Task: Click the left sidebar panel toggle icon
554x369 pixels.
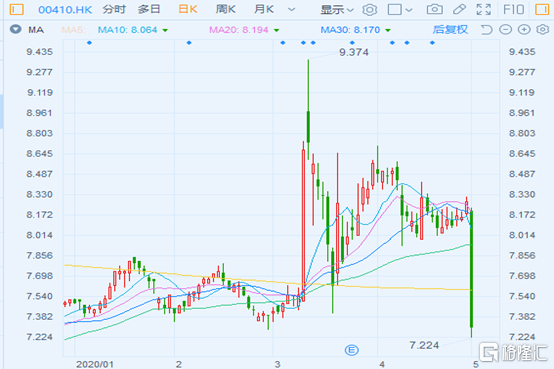Action: 16,9
